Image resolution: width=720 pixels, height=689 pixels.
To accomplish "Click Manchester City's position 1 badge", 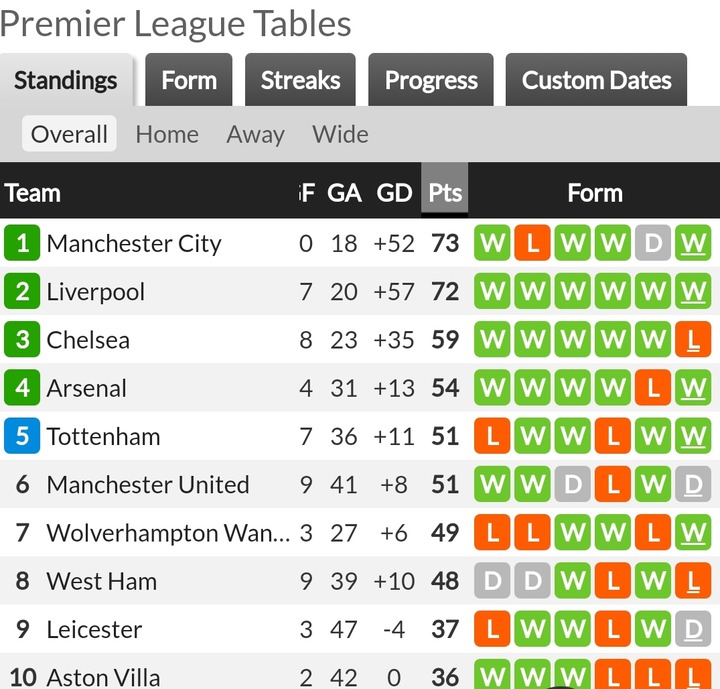I will tap(22, 243).
